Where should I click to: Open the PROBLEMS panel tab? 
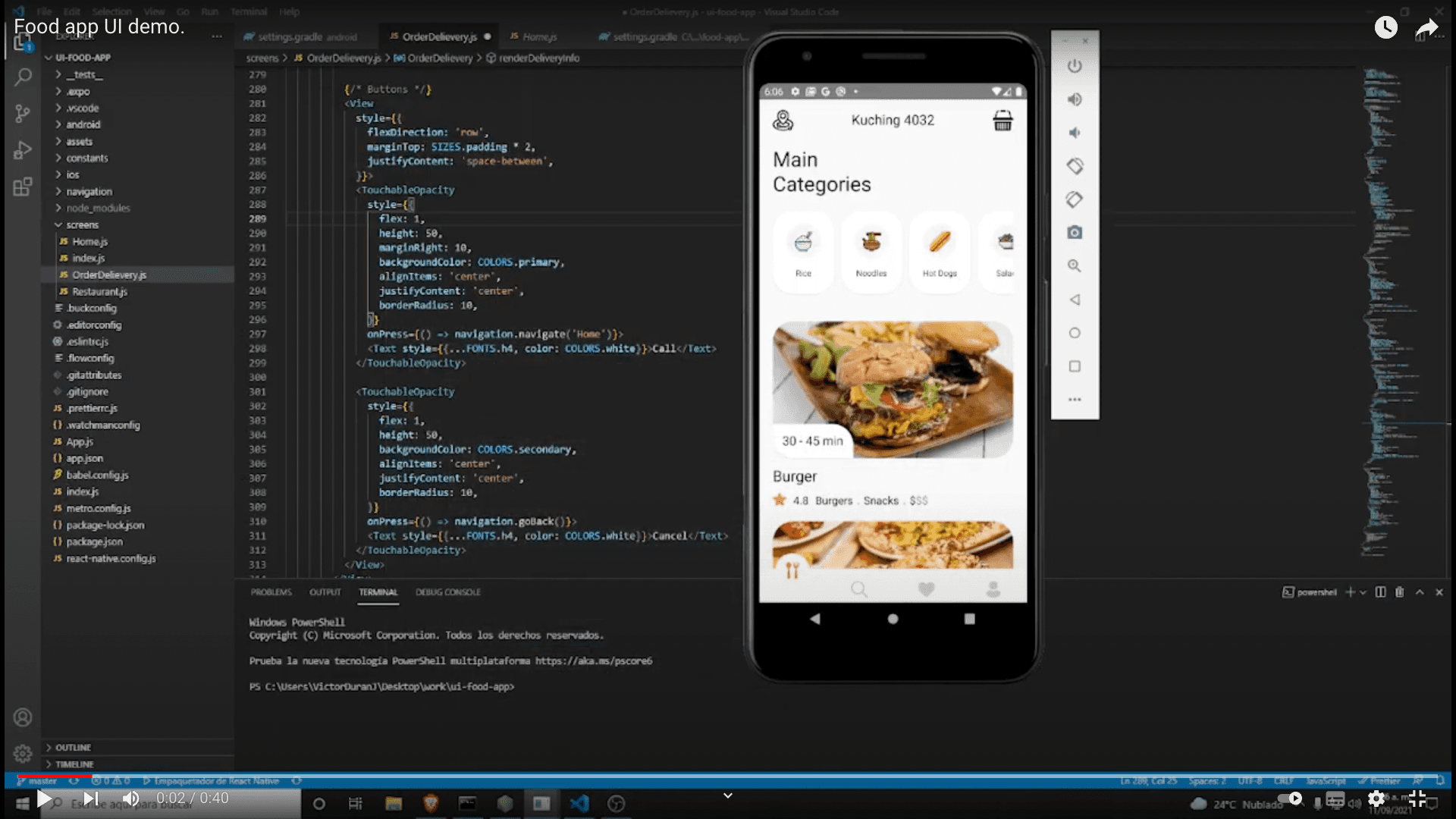[271, 592]
